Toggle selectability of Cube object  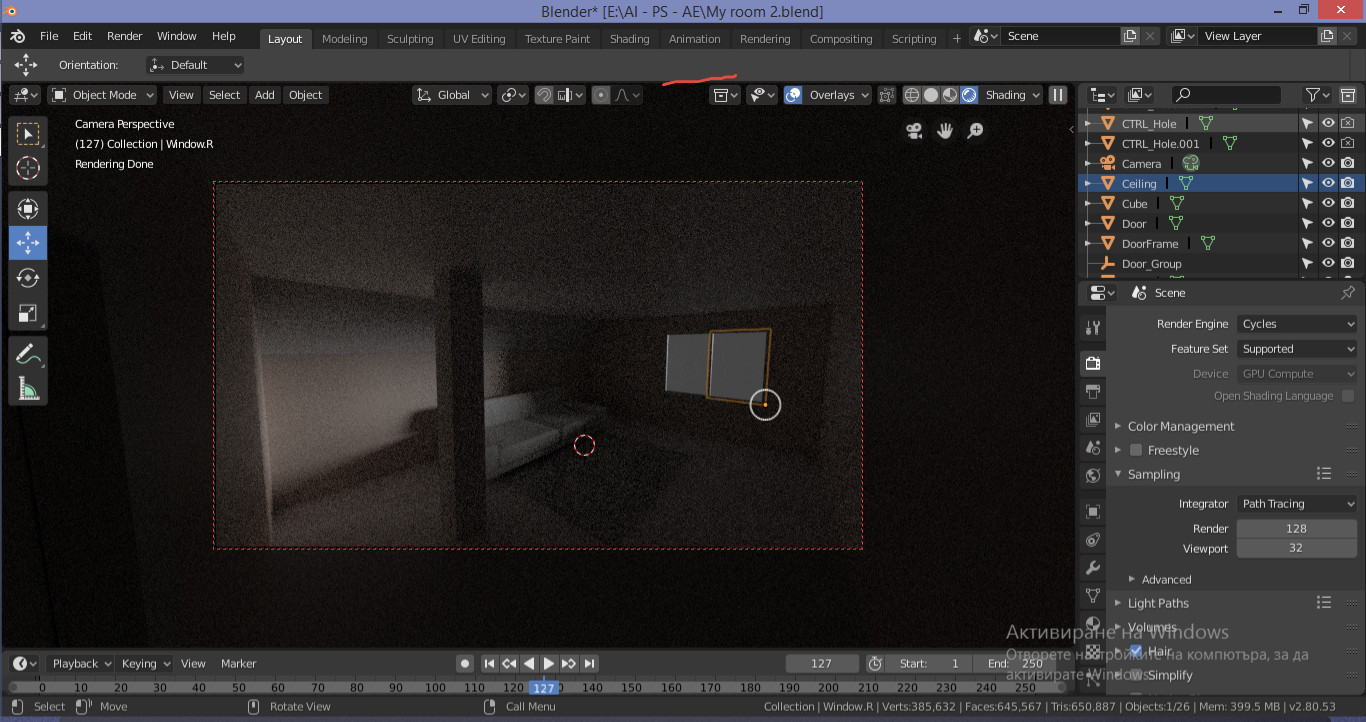coord(1307,203)
